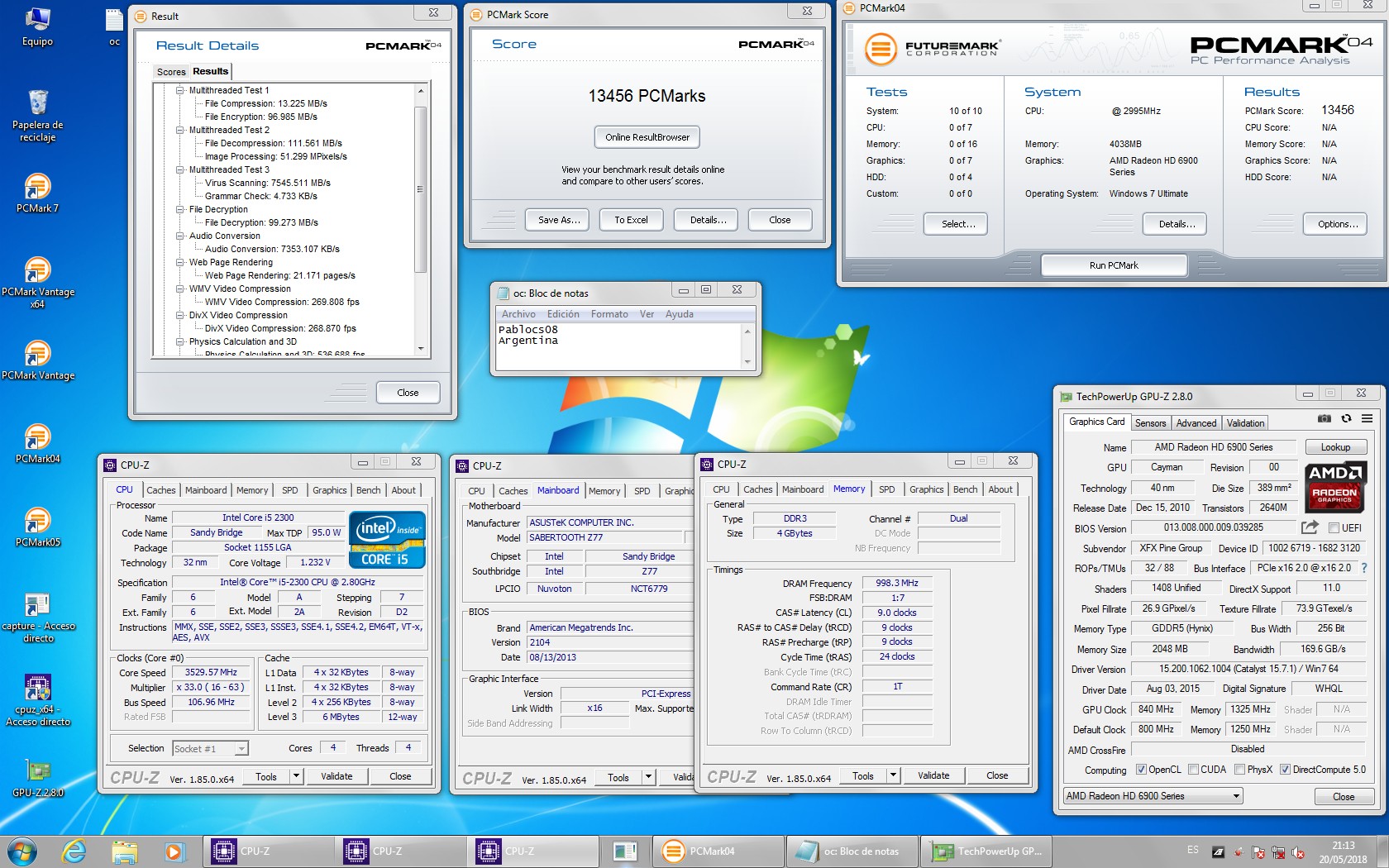Click the Action Center flag tray icon
The height and width of the screenshot is (868, 1389).
point(1258,852)
